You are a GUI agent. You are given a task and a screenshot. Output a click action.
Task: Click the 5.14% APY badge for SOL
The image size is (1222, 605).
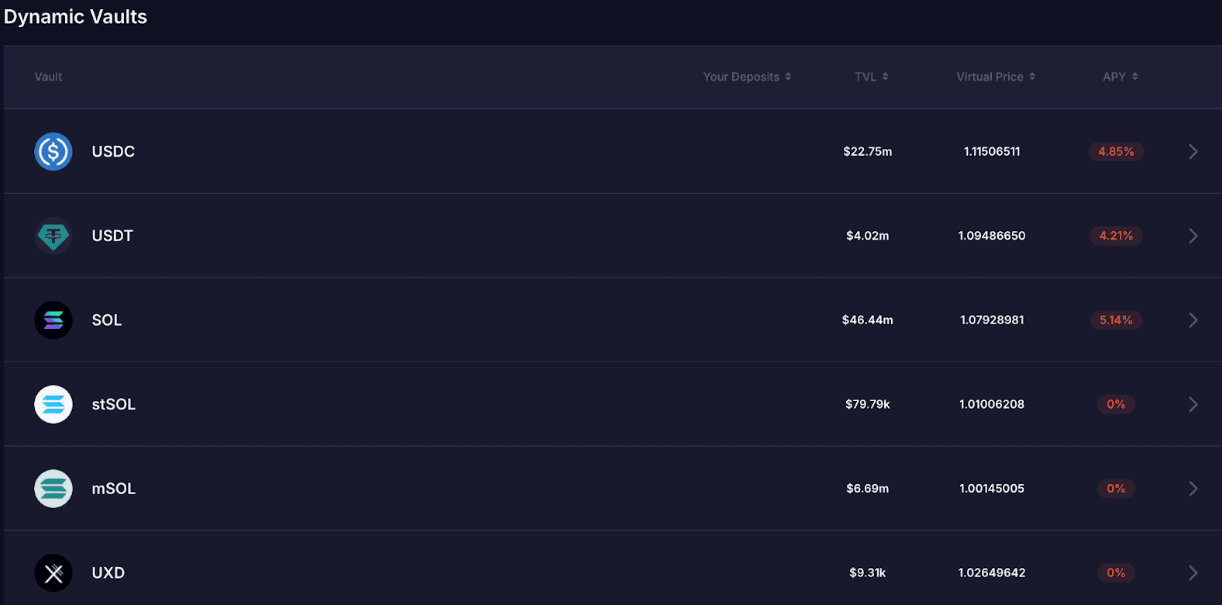(x=1116, y=320)
